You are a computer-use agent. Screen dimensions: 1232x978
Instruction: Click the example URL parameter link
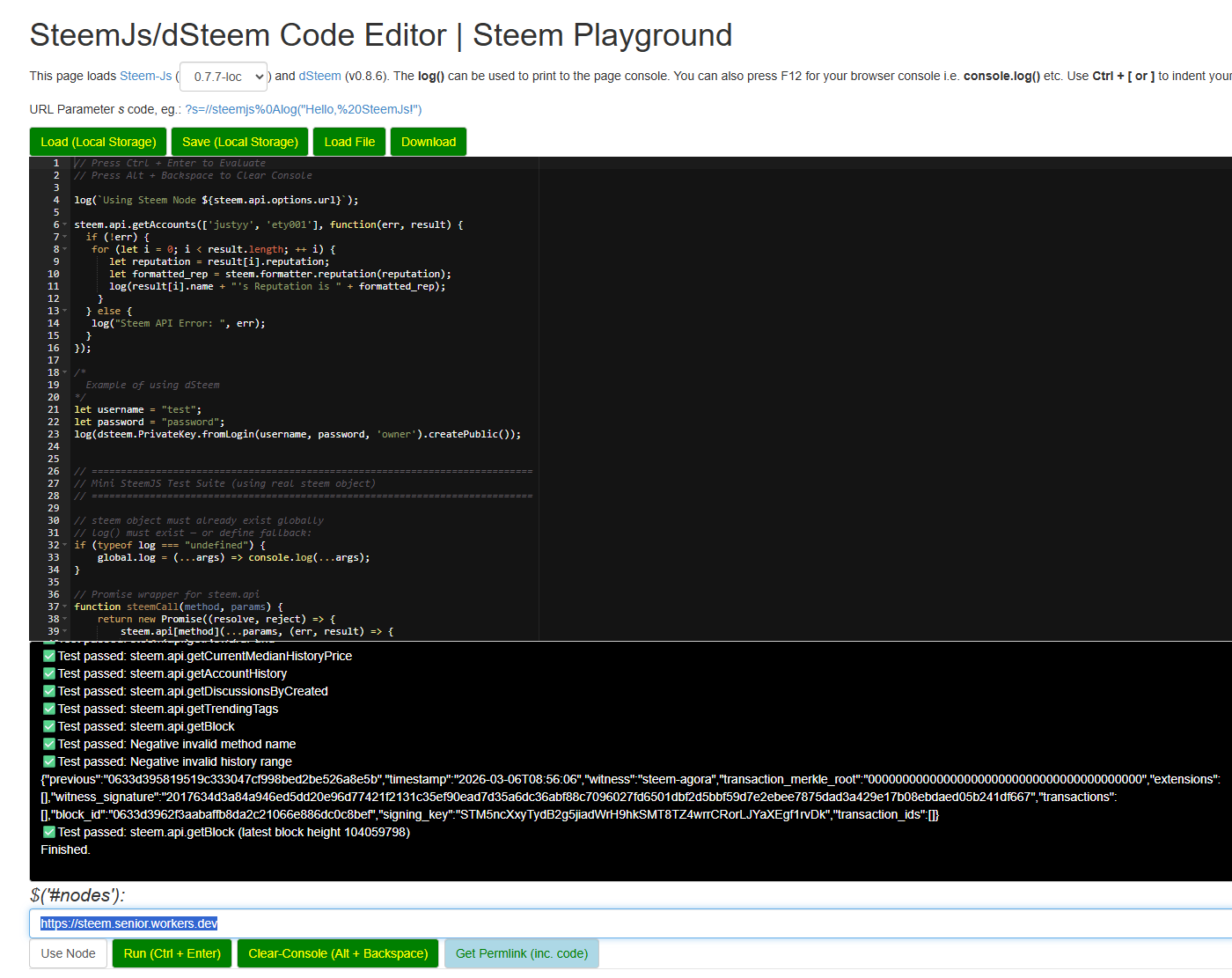[304, 109]
